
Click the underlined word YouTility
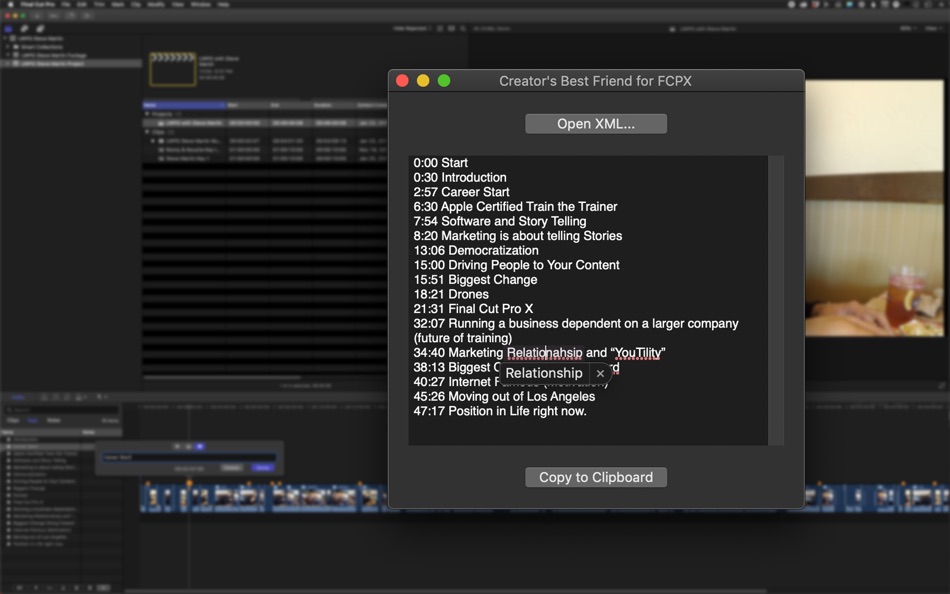[638, 353]
